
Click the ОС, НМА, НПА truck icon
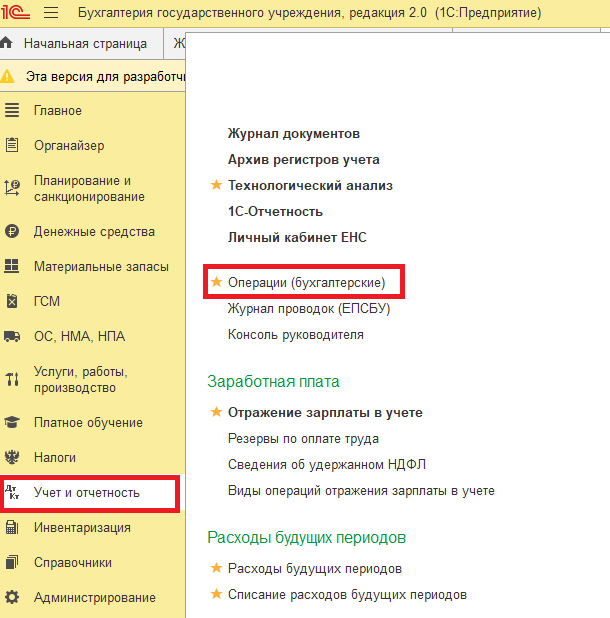[x=12, y=336]
